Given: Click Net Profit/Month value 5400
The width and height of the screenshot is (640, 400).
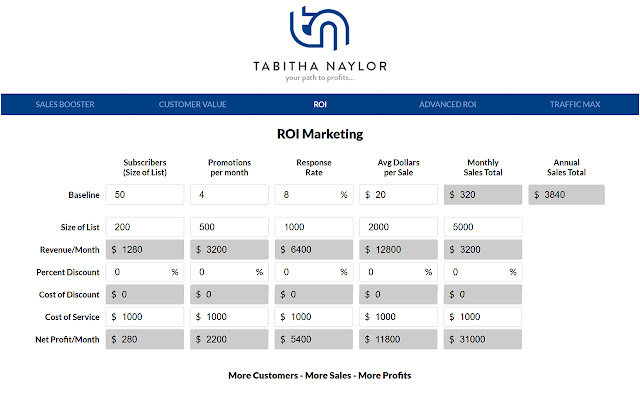Looking at the screenshot, I should tap(314, 339).
